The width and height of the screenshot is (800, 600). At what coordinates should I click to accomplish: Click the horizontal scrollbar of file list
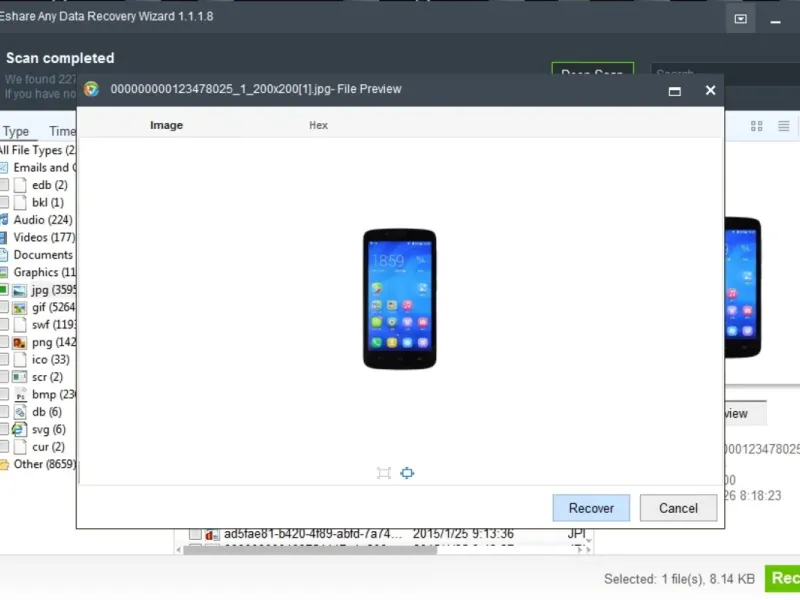pos(310,549)
